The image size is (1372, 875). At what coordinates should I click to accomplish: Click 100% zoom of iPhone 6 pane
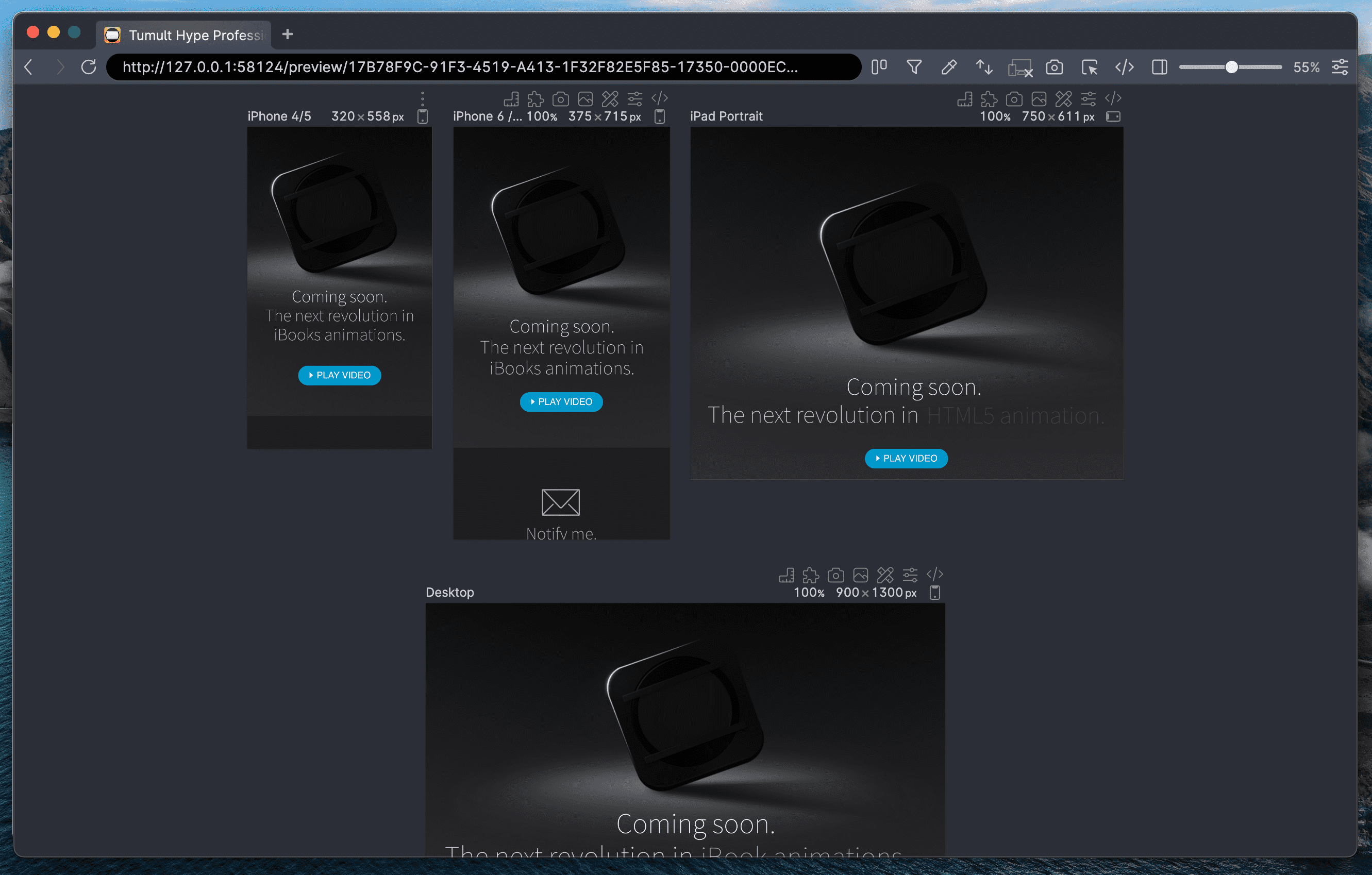pos(541,116)
